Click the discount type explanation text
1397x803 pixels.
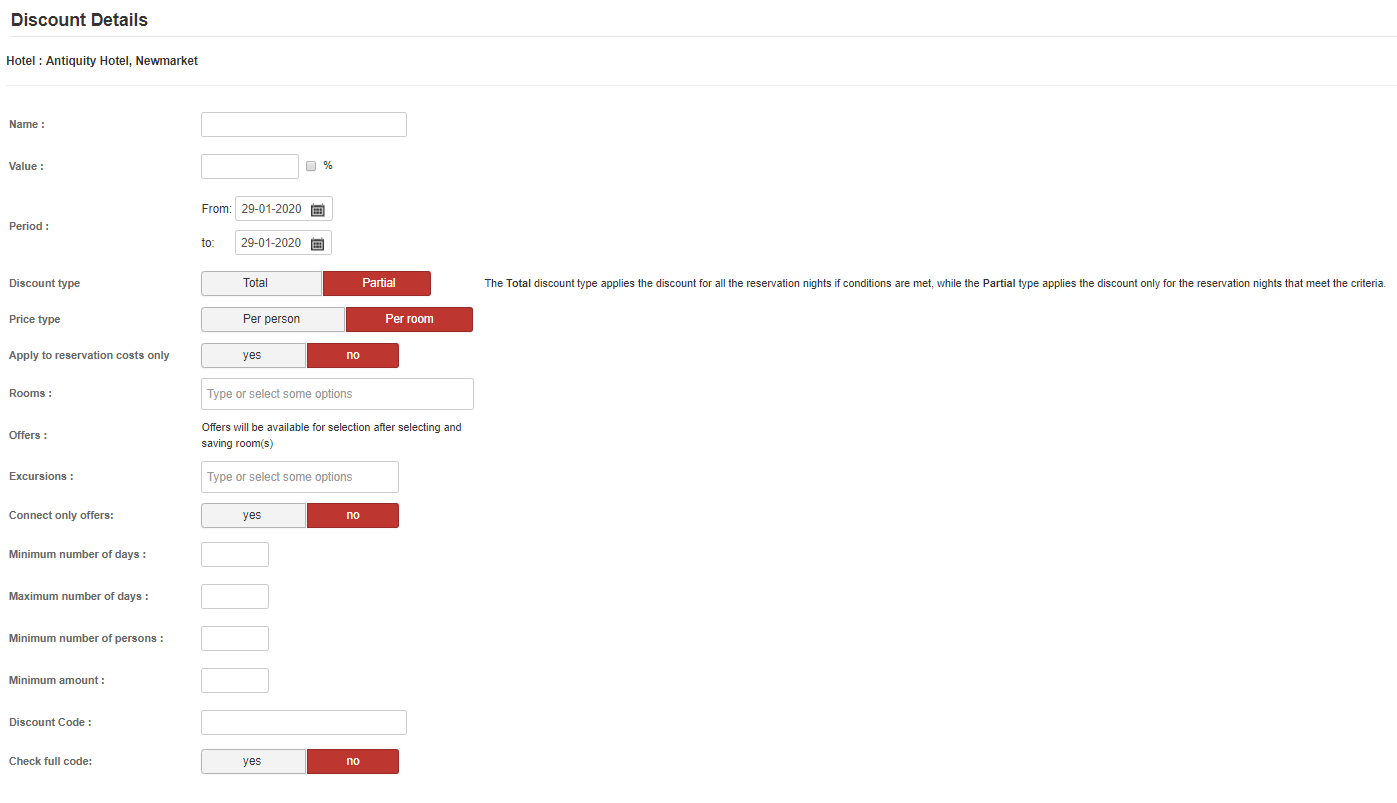coord(935,284)
